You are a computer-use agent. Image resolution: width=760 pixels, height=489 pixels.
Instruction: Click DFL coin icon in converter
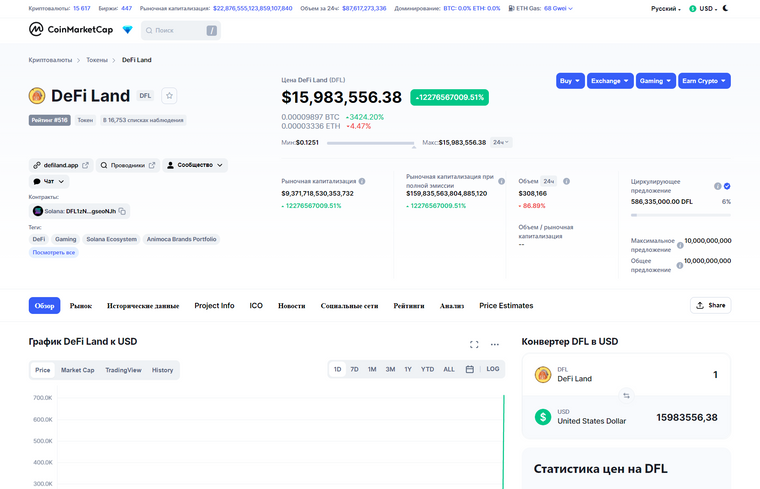[x=543, y=375]
